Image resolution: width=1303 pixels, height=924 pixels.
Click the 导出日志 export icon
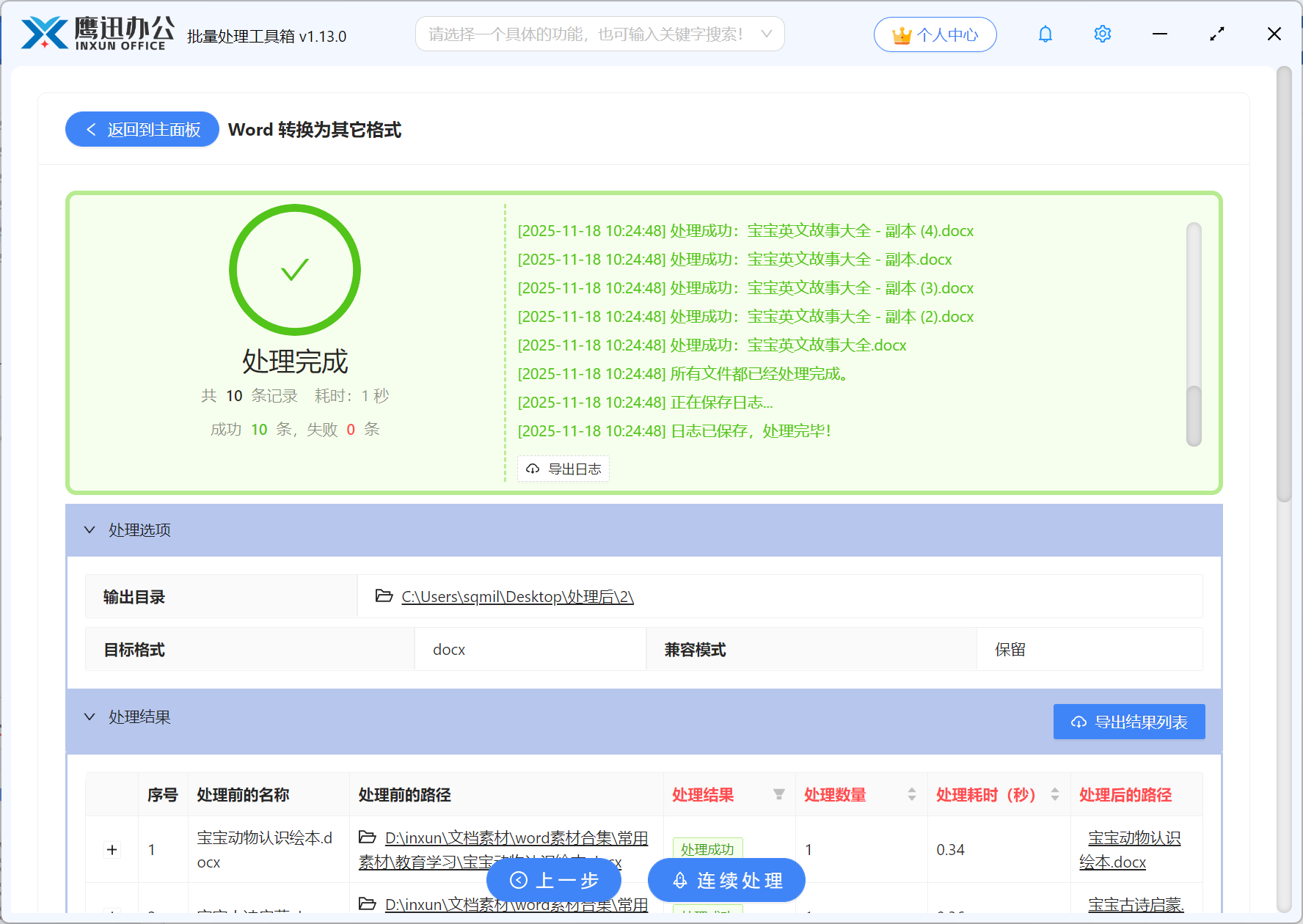533,469
